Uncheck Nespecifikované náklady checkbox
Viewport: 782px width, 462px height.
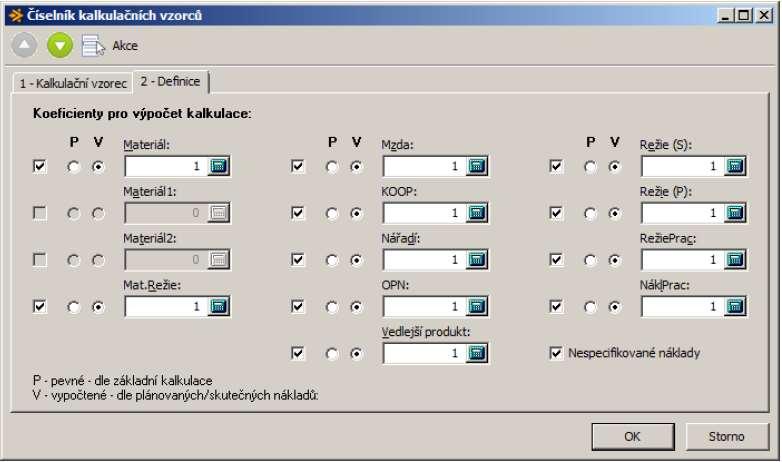556,353
